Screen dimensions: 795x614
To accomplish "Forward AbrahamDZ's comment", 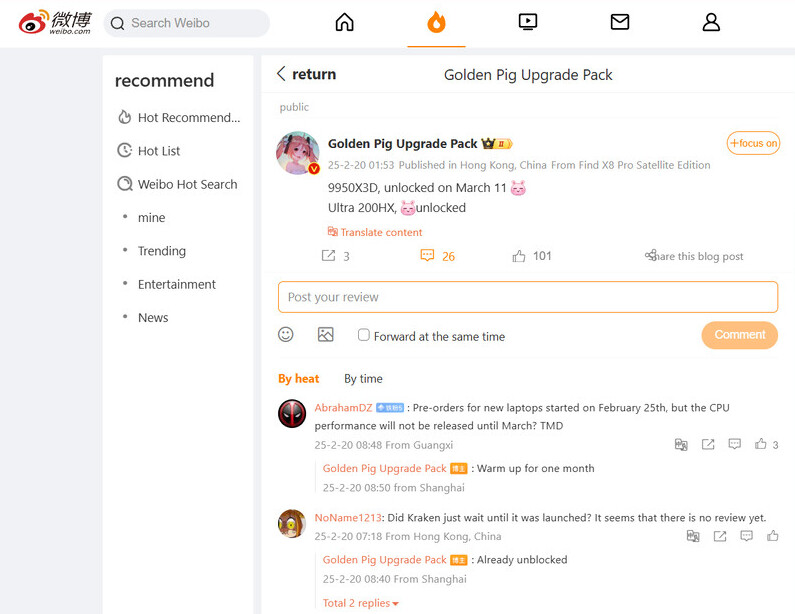I will coord(708,445).
